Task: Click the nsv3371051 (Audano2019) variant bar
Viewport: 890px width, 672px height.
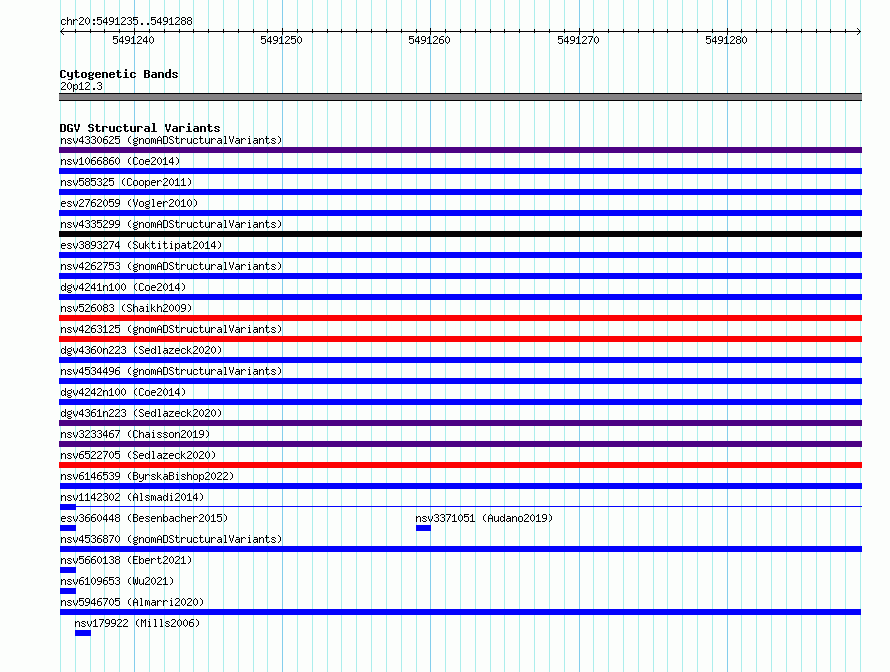Action: (x=423, y=528)
